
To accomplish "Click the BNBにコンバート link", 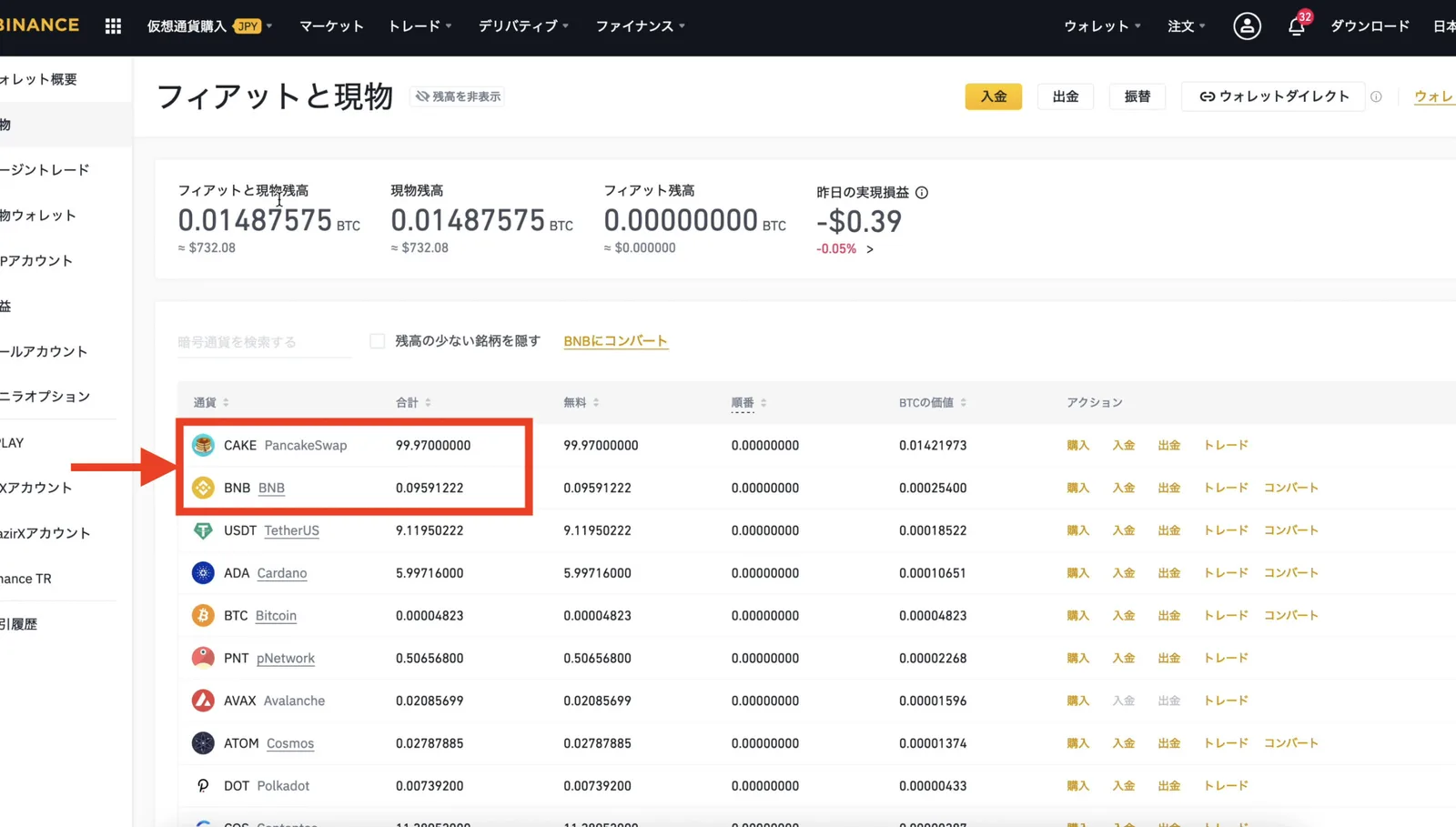I will tap(615, 341).
